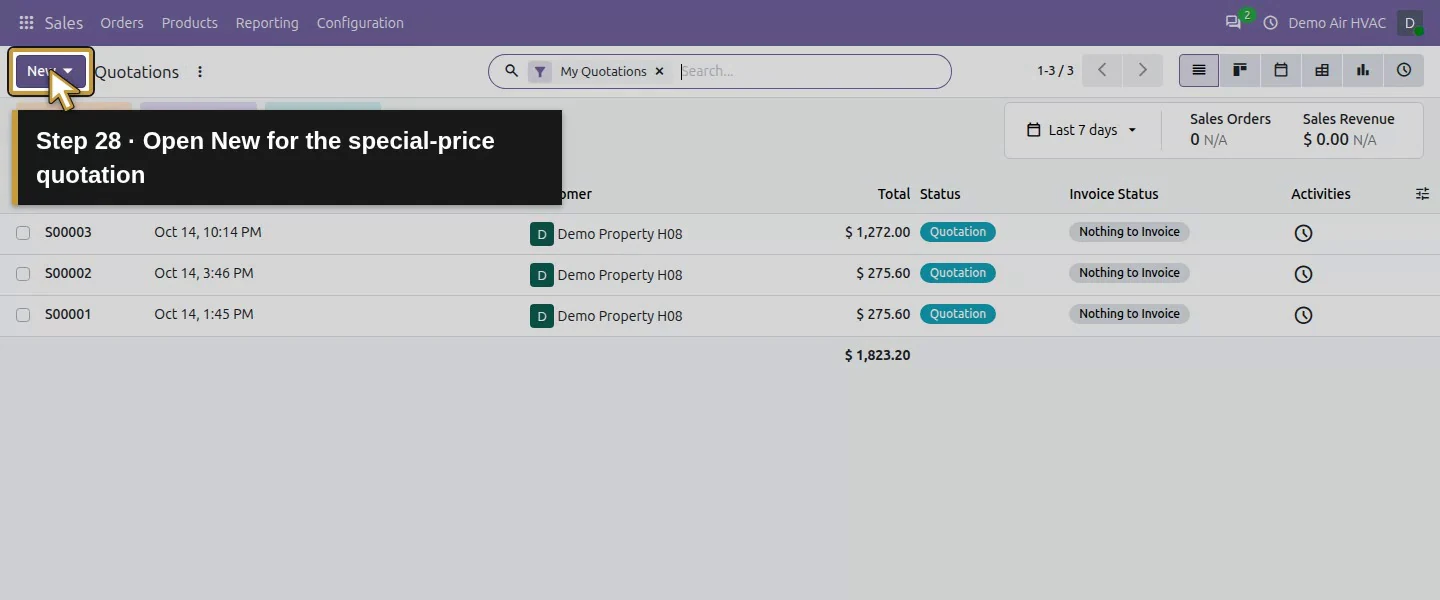Screen dimensions: 1440x600
Task: Open the messages chat icon
Action: click(1233, 22)
